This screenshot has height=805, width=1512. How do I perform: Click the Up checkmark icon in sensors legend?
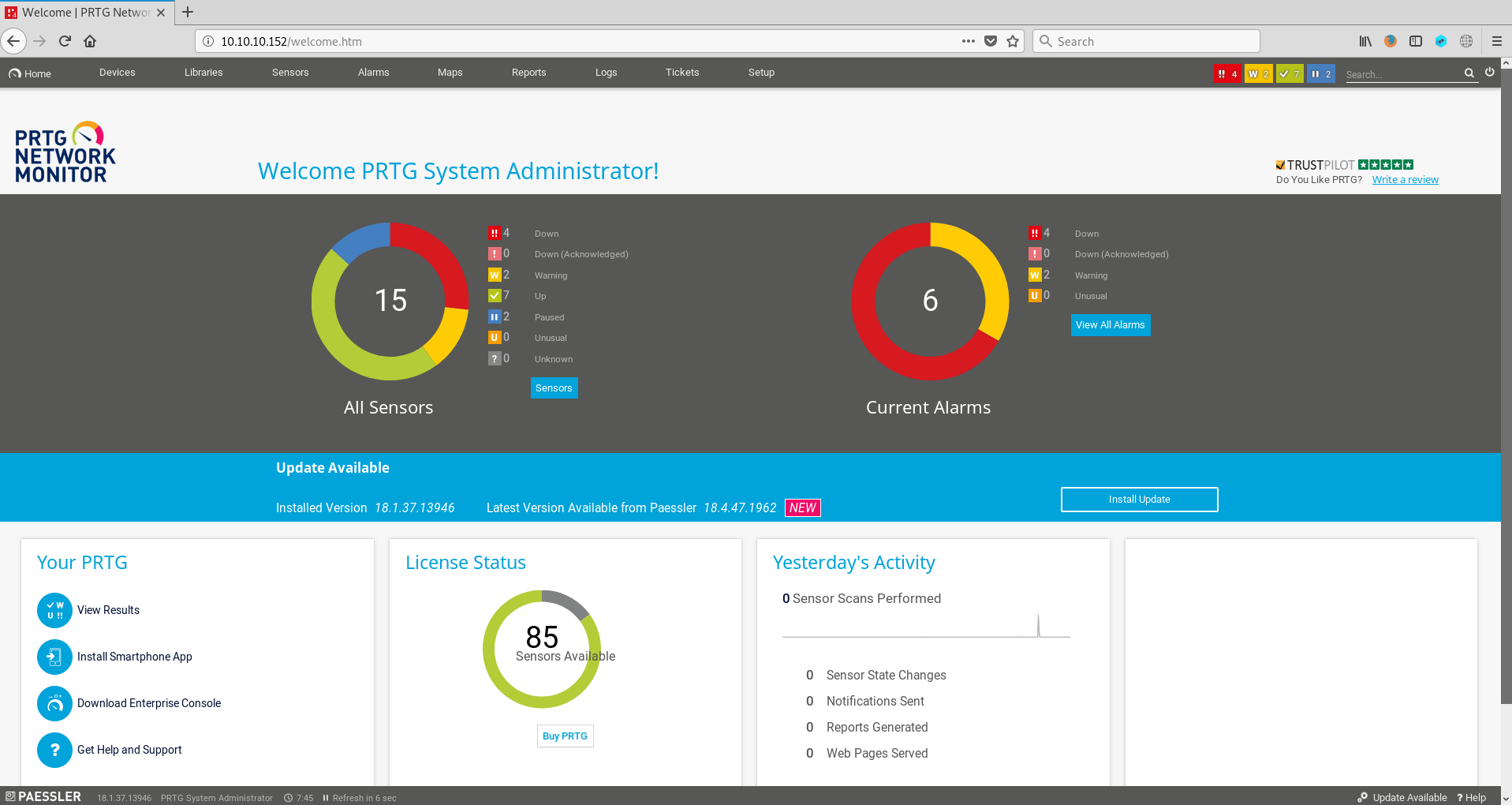[x=495, y=295]
